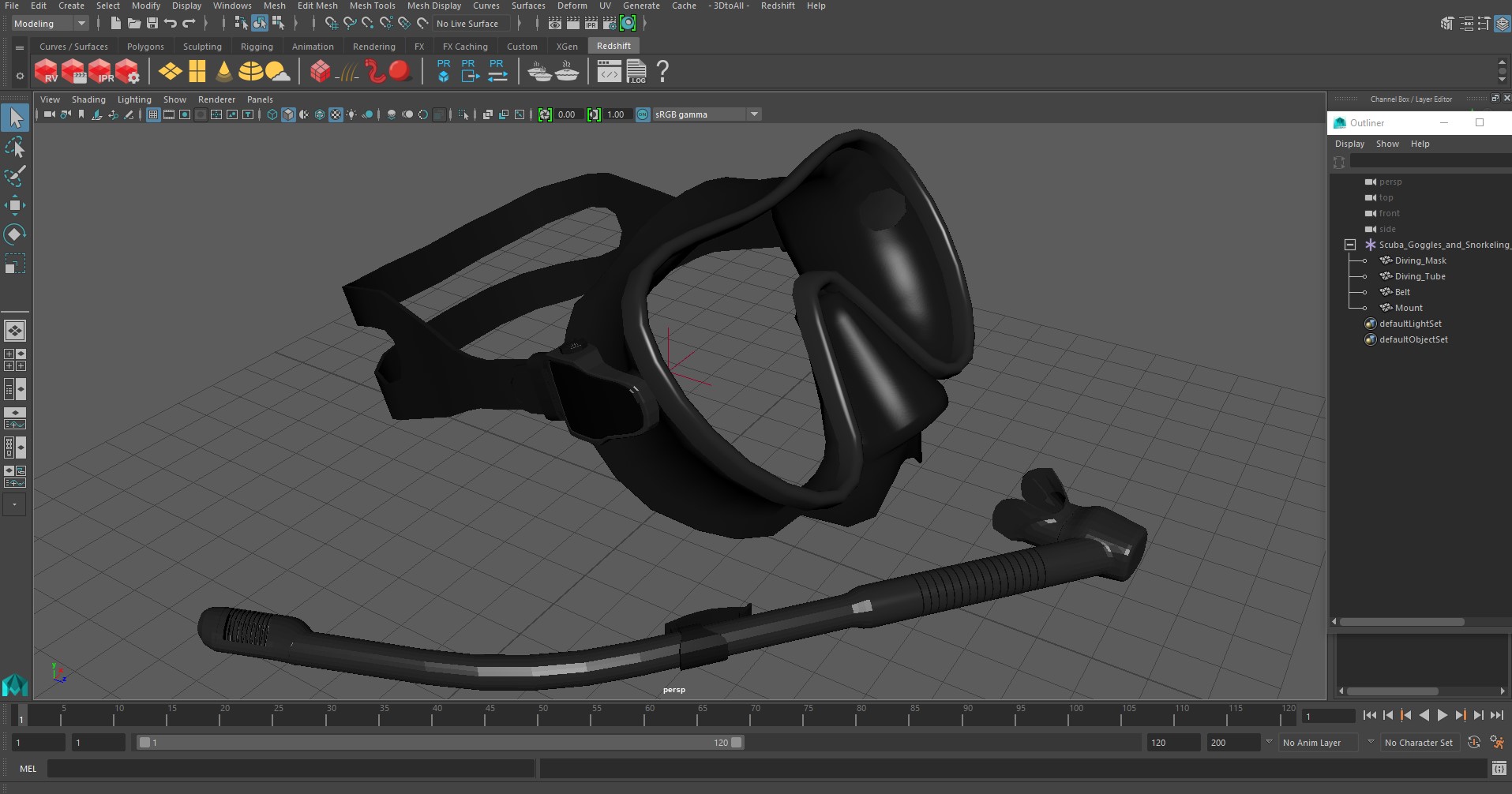
Task: Activate the Move tool
Action: [15, 205]
